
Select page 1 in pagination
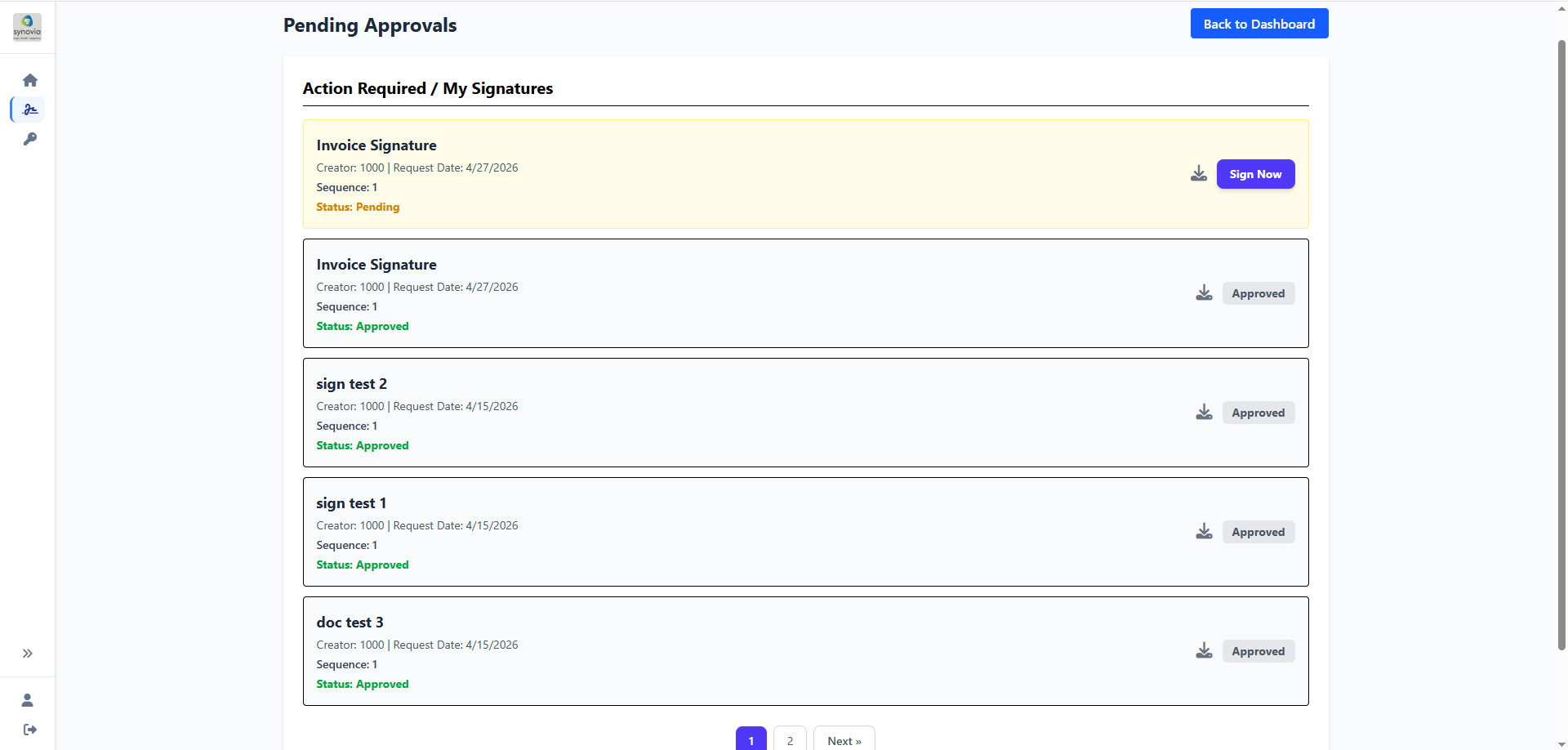point(751,739)
